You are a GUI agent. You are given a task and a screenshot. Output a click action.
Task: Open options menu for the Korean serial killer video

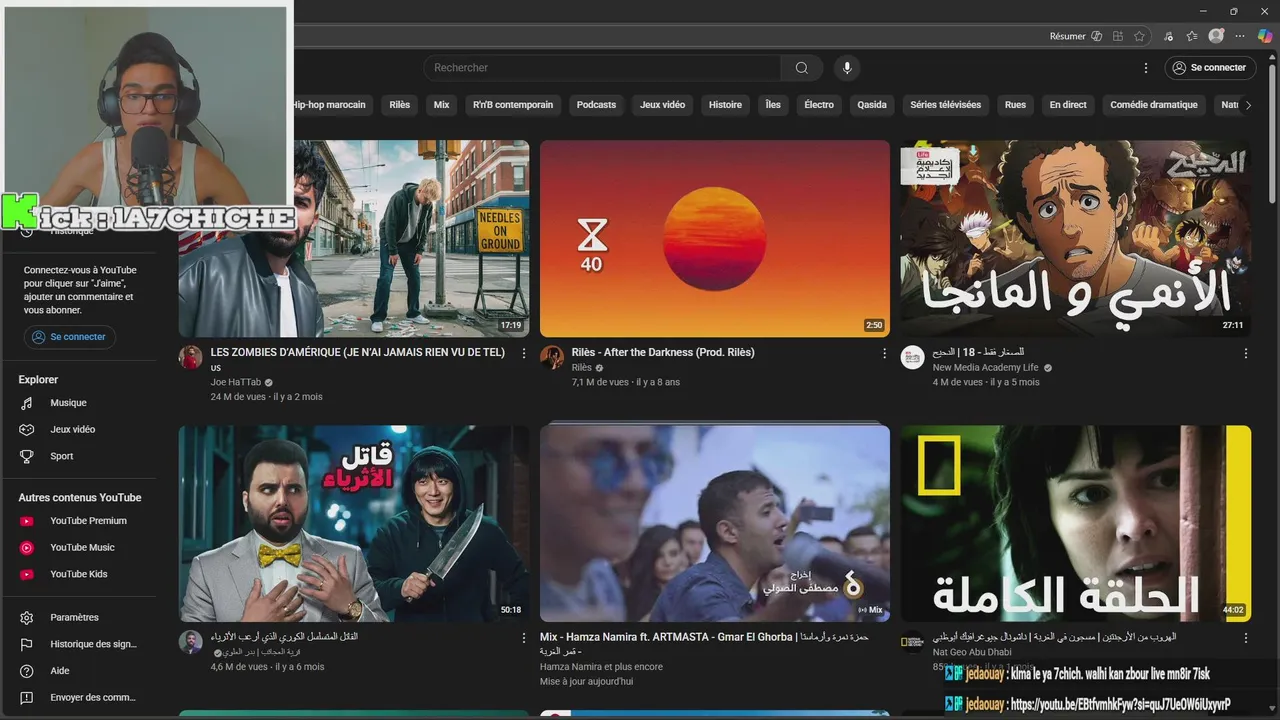tap(524, 637)
